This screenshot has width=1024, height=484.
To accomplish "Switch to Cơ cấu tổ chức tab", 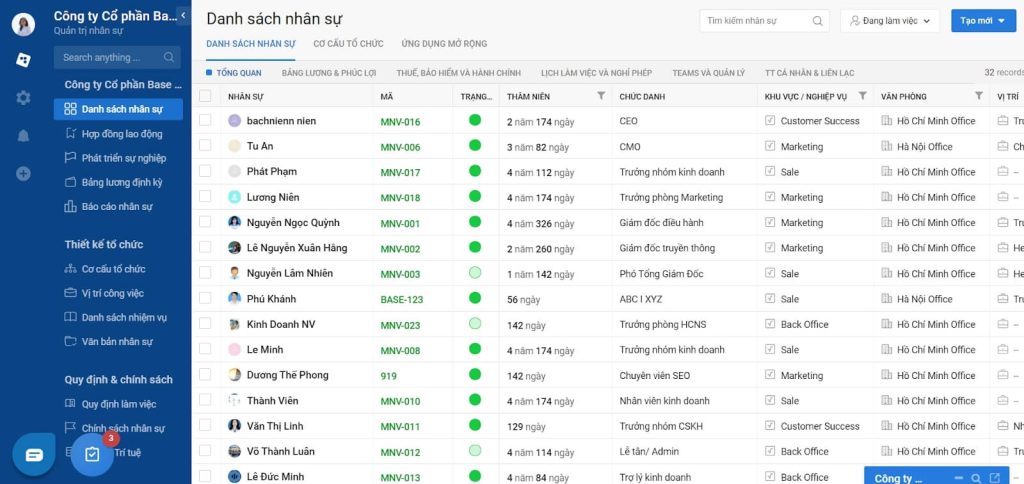I will (x=348, y=44).
